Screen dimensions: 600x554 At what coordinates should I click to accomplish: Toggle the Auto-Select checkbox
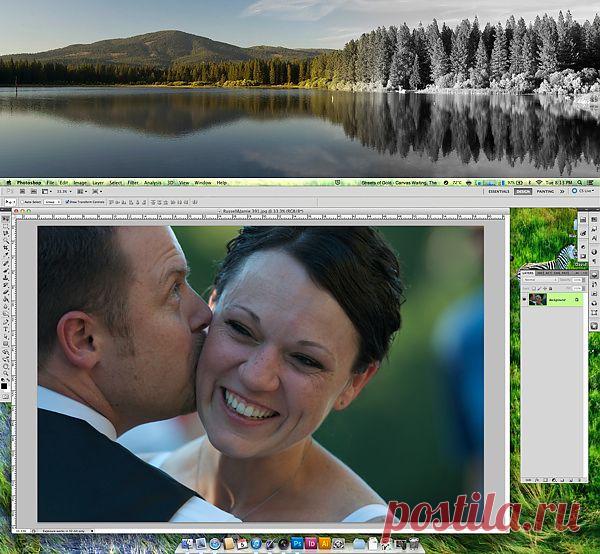pyautogui.click(x=22, y=202)
